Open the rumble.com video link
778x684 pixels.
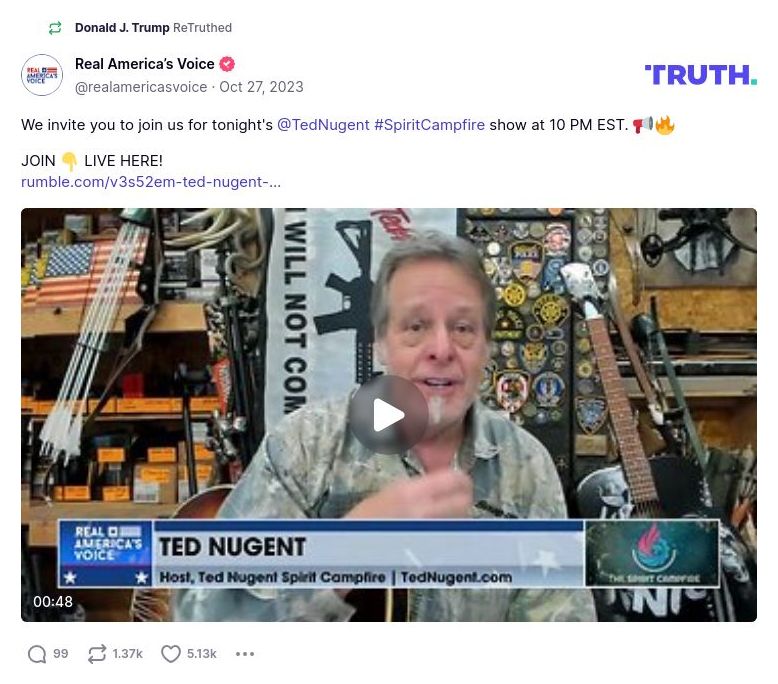coord(151,182)
